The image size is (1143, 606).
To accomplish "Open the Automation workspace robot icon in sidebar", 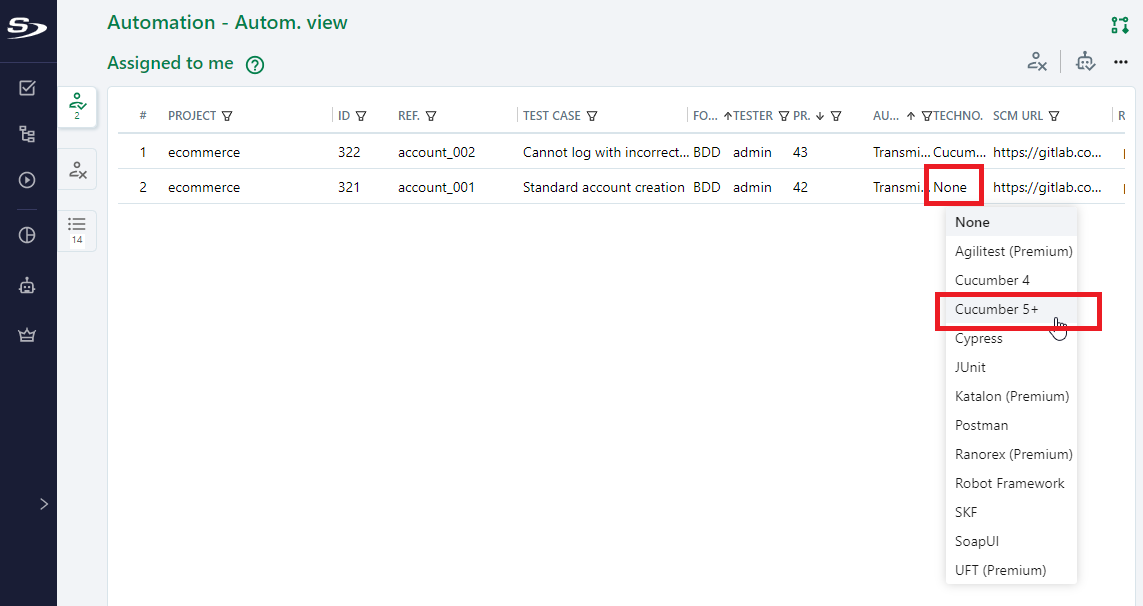I will coord(27,285).
